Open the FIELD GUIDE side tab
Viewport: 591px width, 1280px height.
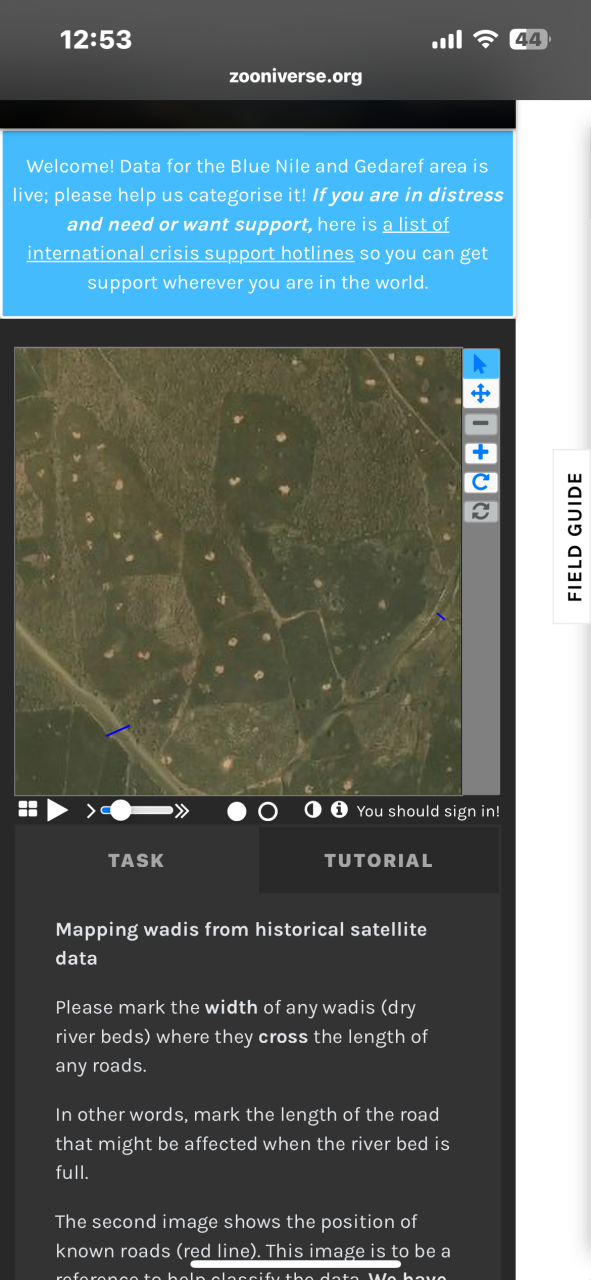(x=573, y=537)
